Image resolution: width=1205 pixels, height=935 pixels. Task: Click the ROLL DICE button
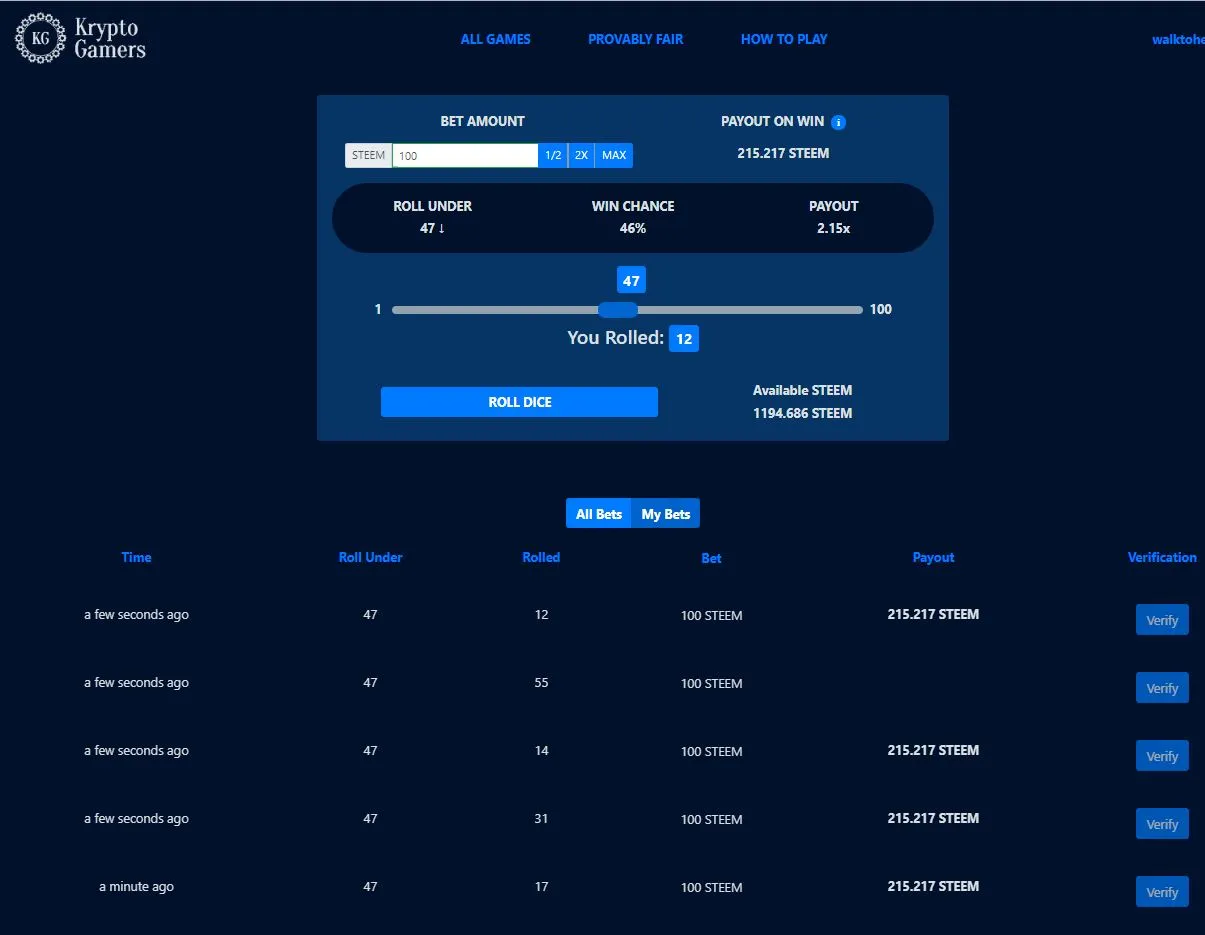point(519,402)
